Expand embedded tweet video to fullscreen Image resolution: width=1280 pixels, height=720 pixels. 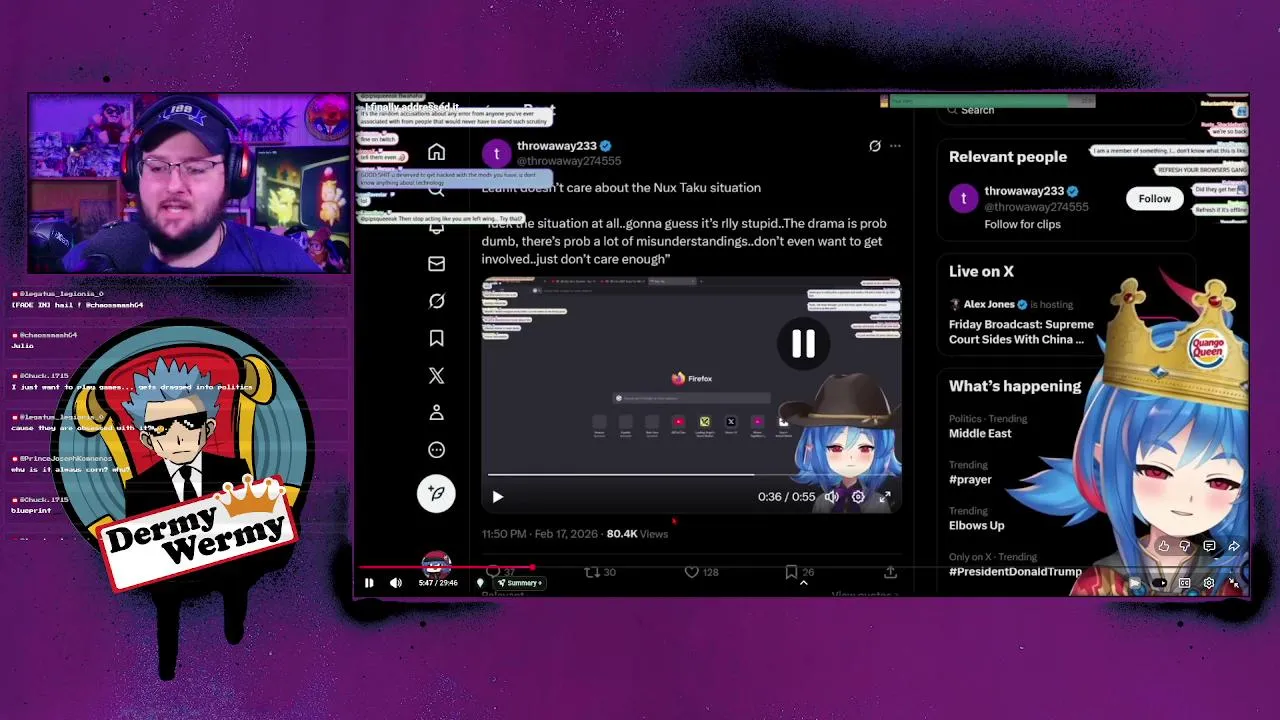[885, 497]
